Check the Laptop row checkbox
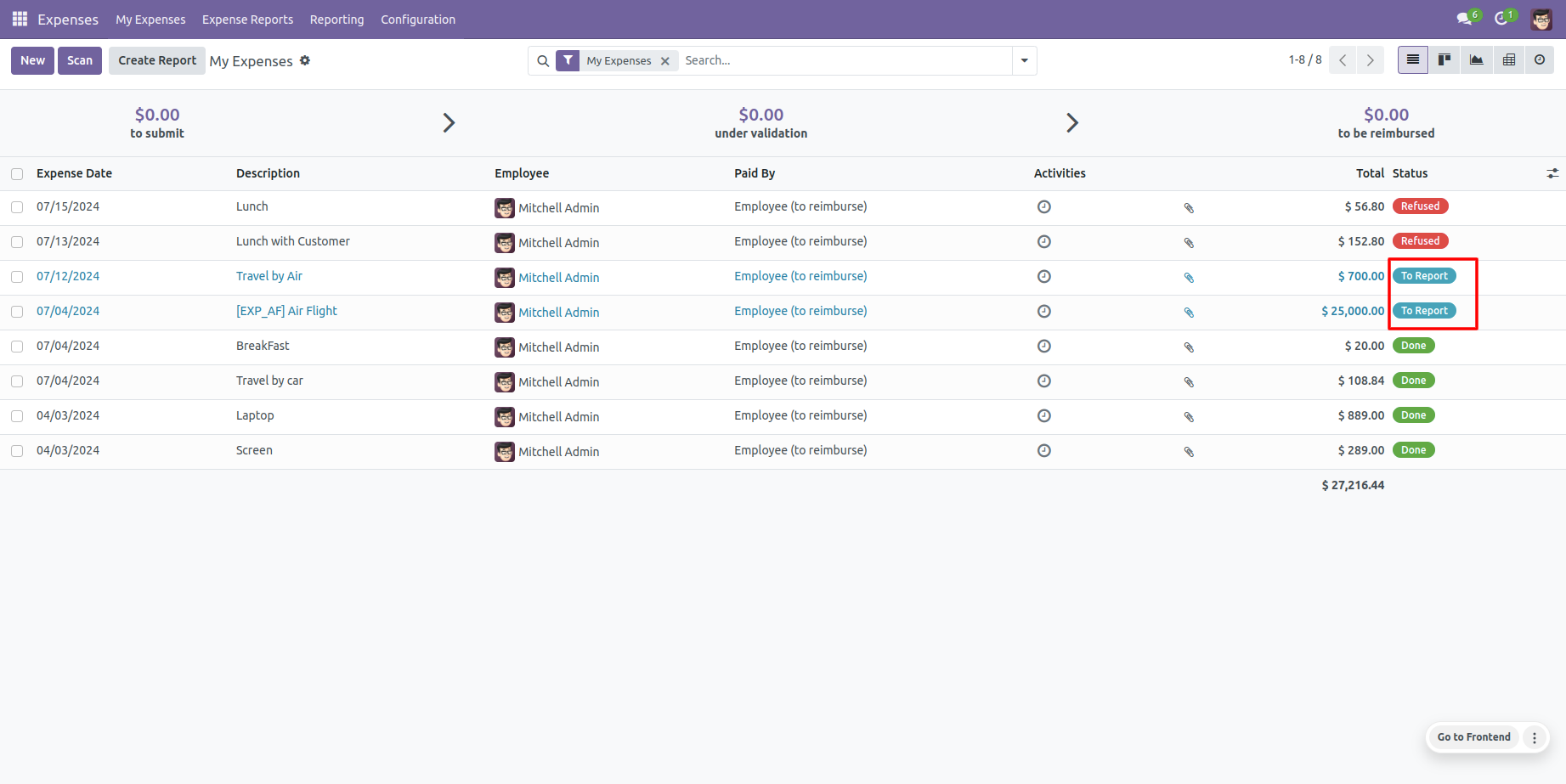 [17, 416]
